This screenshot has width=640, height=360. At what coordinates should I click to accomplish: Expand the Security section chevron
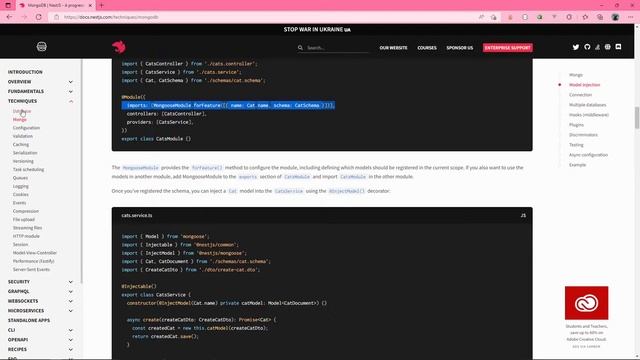pyautogui.click(x=71, y=282)
